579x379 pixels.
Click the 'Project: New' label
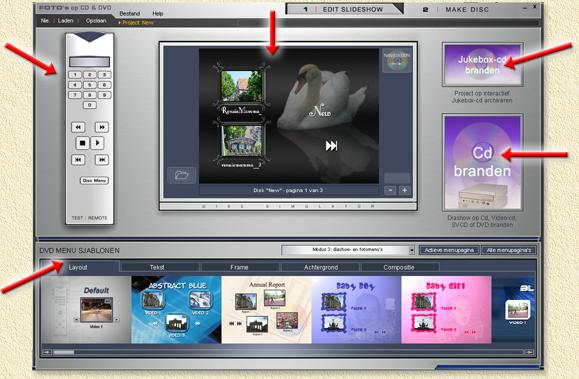click(136, 23)
